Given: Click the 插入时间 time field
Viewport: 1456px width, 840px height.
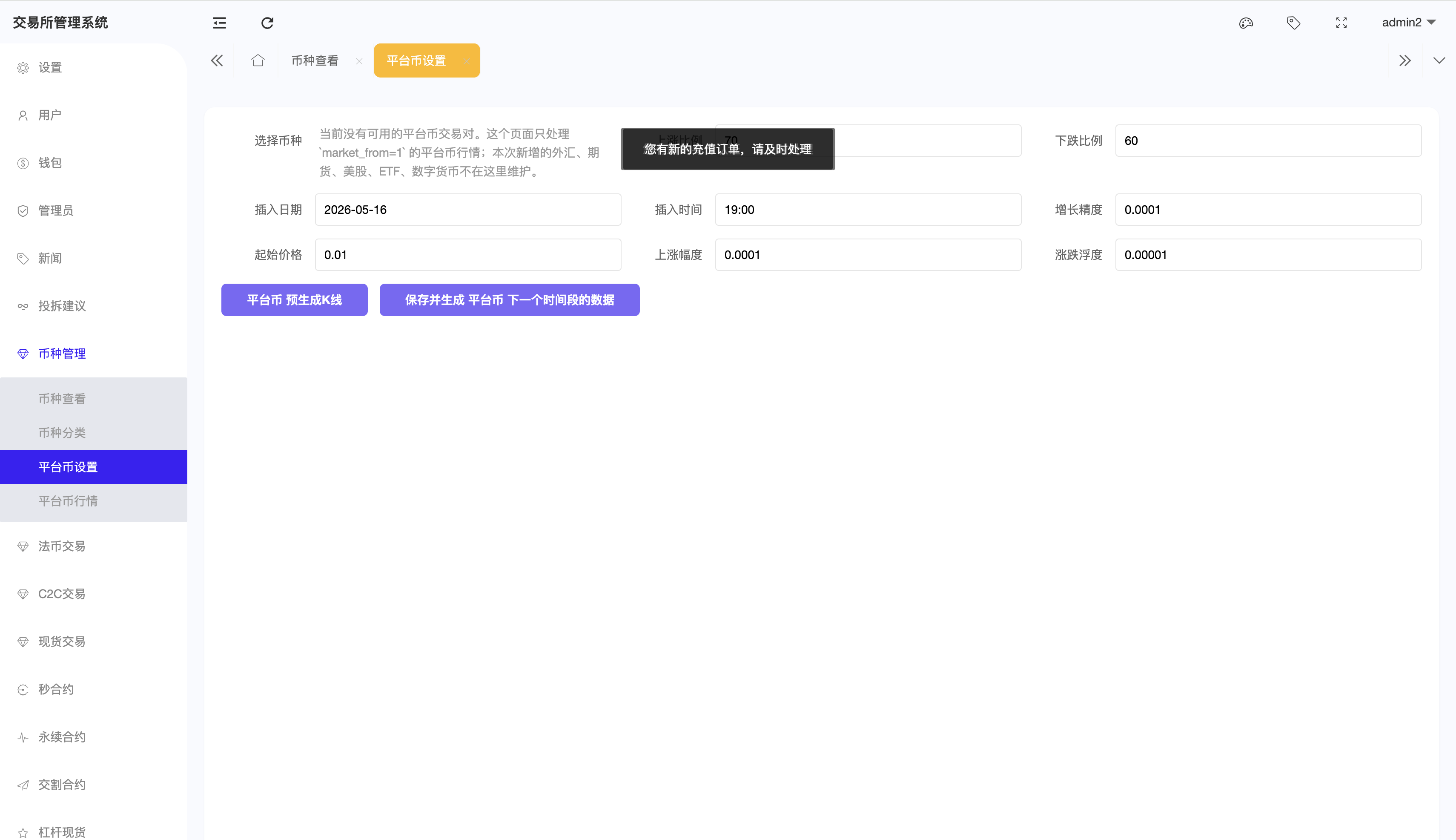Looking at the screenshot, I should 868,210.
